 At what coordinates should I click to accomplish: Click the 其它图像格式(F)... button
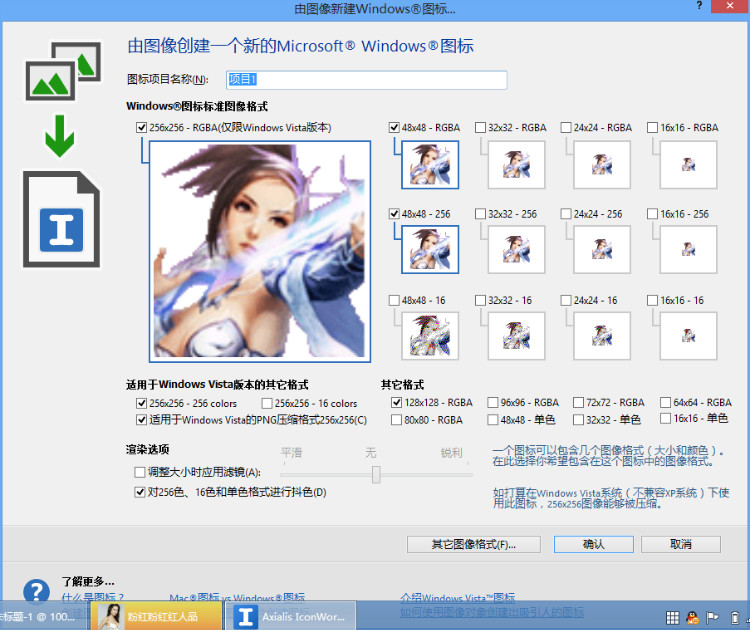click(x=474, y=544)
